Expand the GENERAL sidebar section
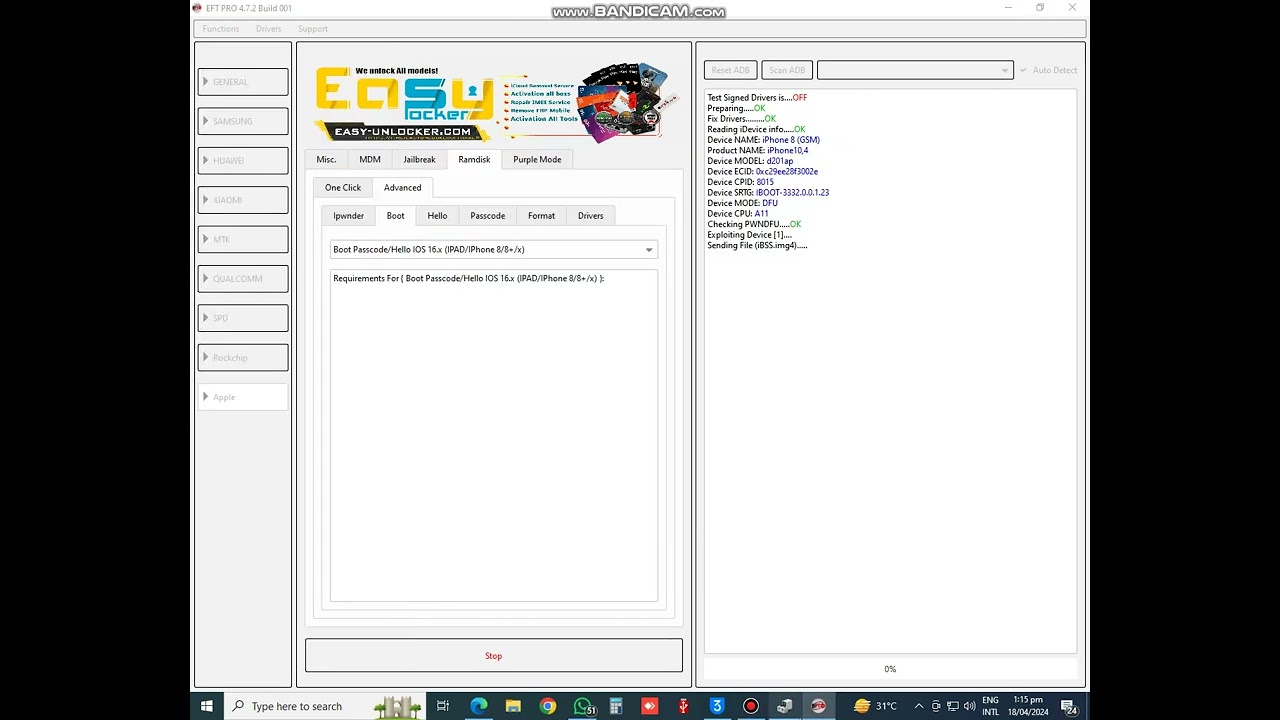This screenshot has width=1280, height=720. point(243,82)
